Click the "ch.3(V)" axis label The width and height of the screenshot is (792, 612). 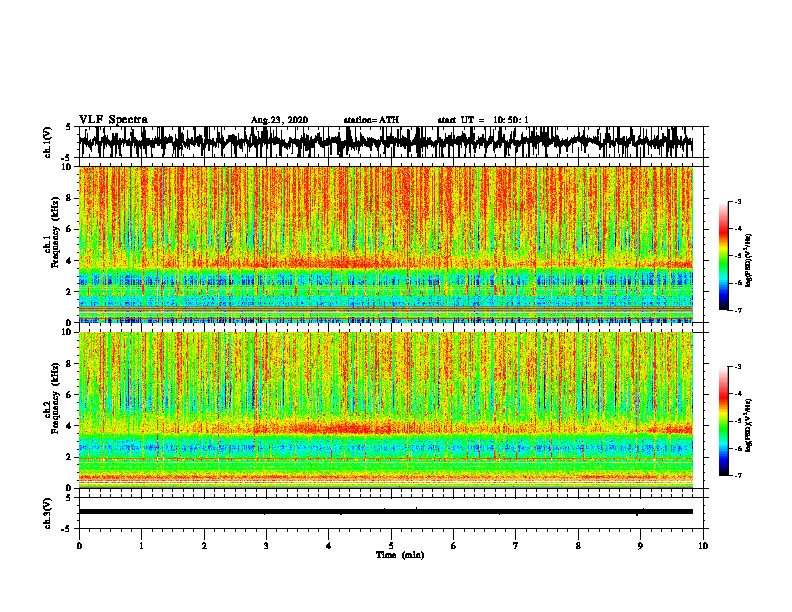coord(47,513)
